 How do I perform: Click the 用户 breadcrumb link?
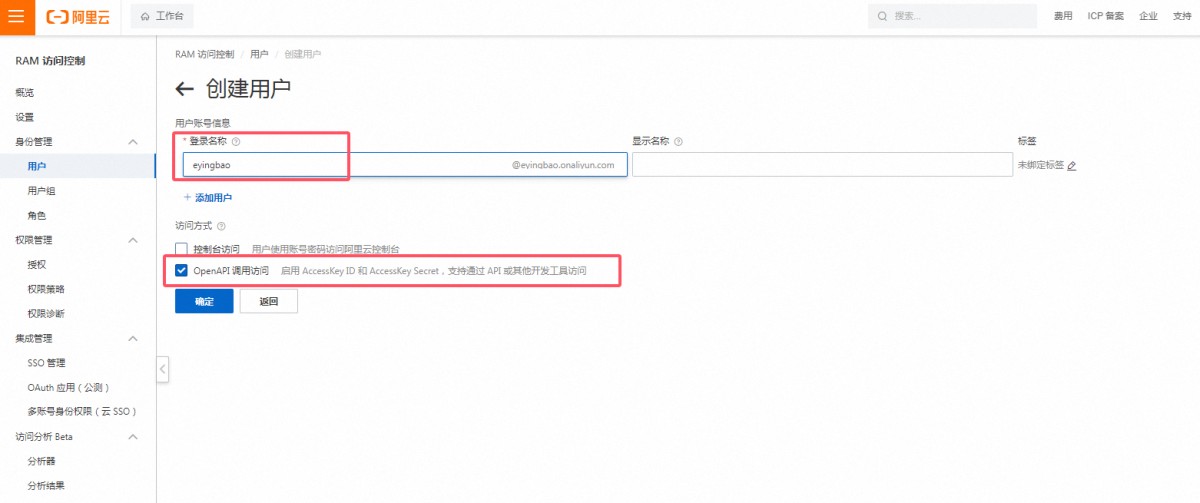[259, 54]
